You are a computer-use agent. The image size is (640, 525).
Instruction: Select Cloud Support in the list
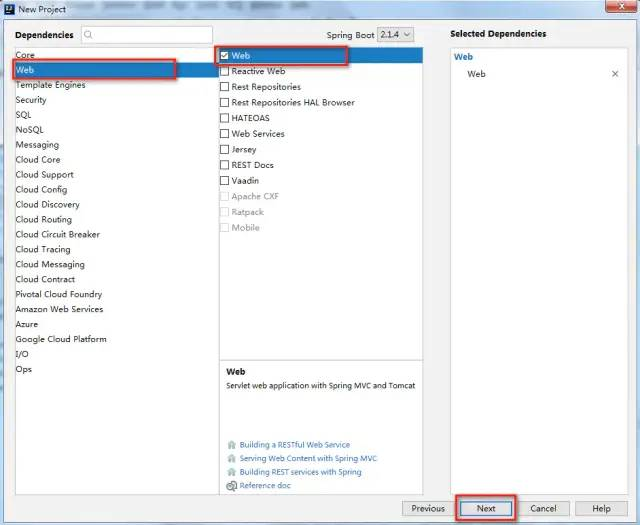[x=116, y=175]
